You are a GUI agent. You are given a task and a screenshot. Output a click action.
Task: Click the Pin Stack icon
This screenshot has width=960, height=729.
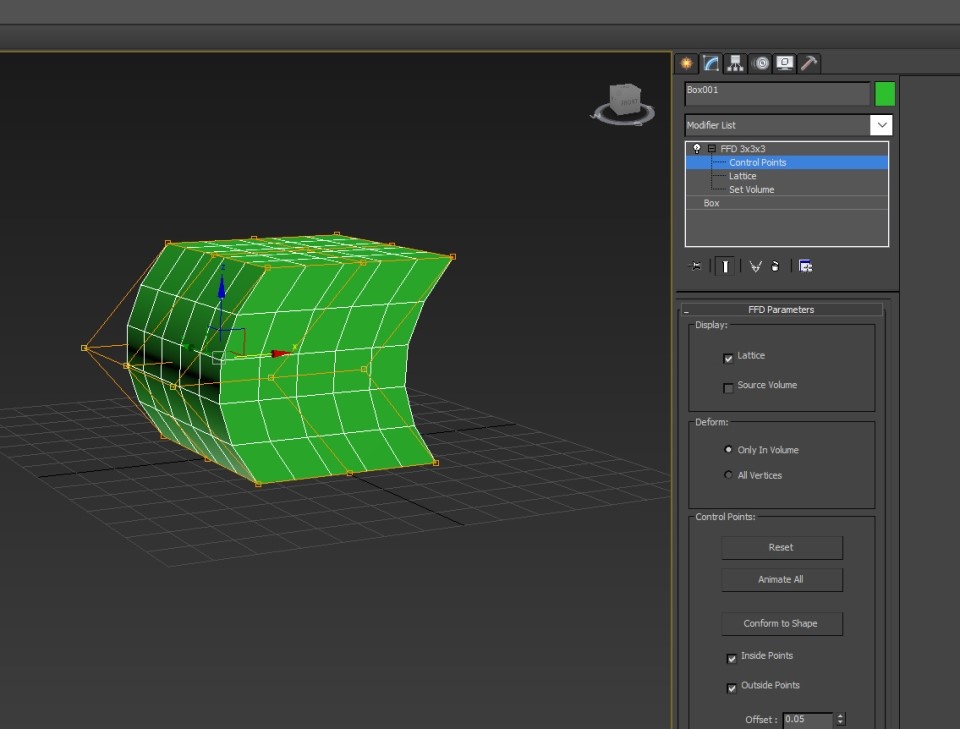tap(696, 266)
